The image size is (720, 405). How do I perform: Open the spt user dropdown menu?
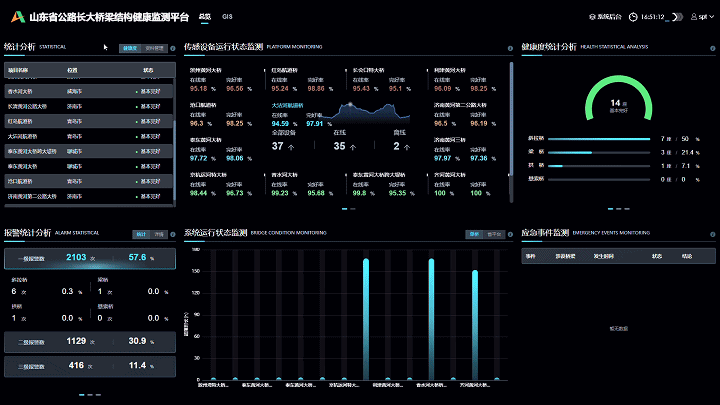click(x=703, y=17)
